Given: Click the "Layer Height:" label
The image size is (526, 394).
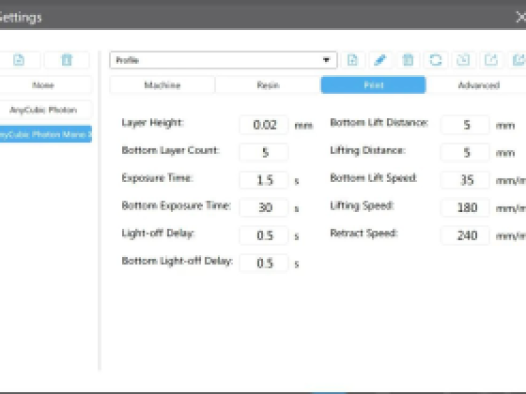Looking at the screenshot, I should tap(153, 123).
